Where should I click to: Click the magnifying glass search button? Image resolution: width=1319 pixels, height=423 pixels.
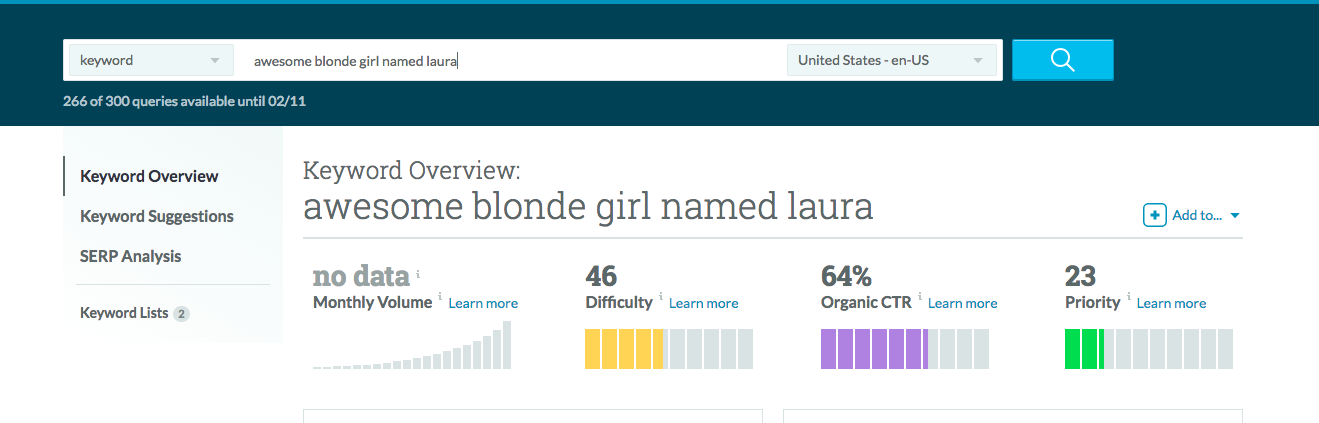click(x=1062, y=60)
